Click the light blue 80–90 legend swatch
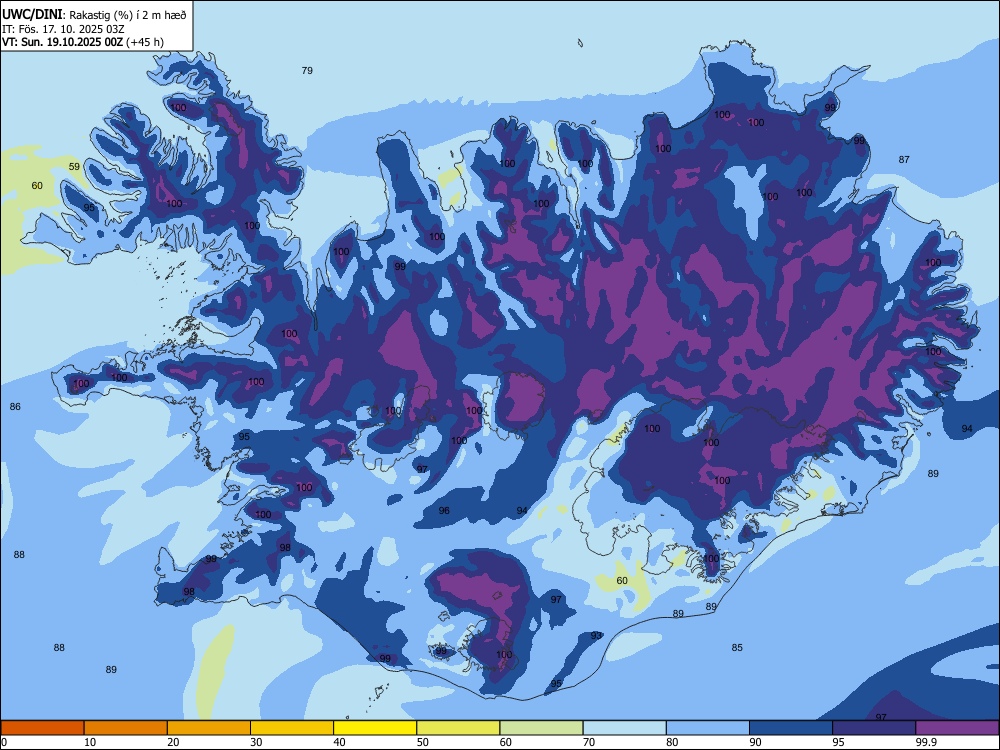Image resolution: width=1000 pixels, height=750 pixels. pos(708,728)
